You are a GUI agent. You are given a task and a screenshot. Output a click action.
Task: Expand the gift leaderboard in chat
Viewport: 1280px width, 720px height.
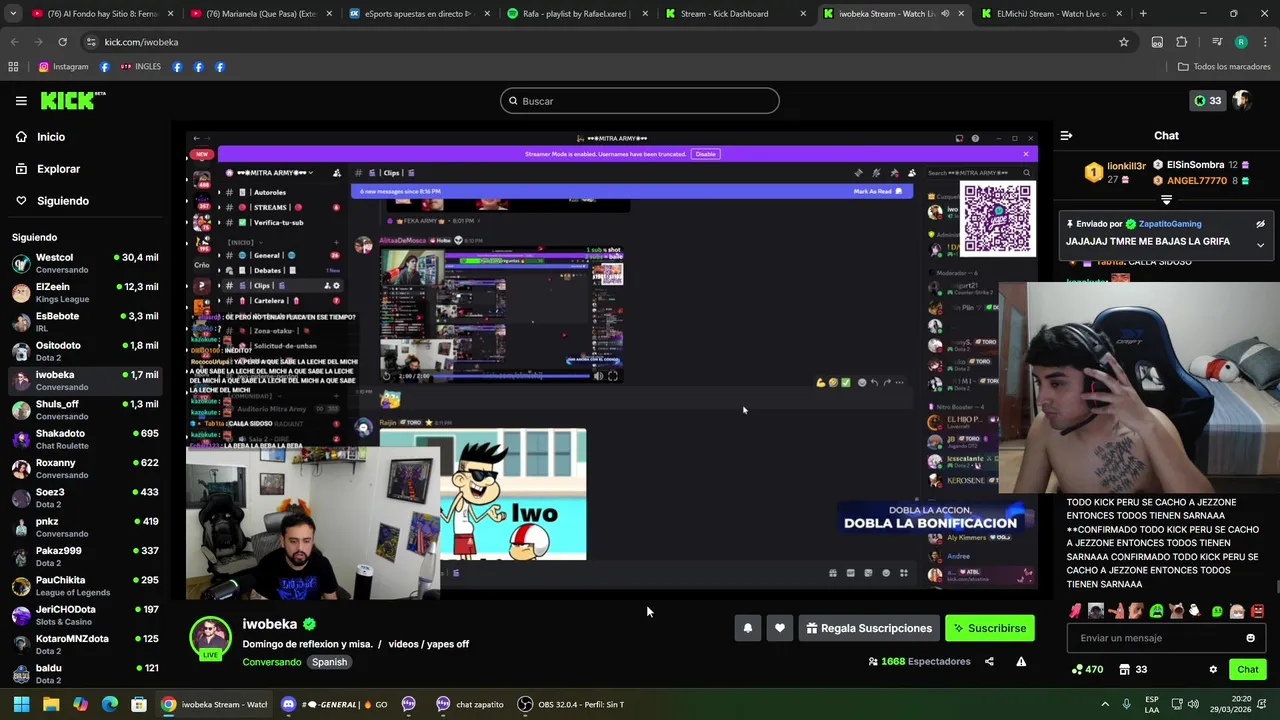(x=1166, y=200)
